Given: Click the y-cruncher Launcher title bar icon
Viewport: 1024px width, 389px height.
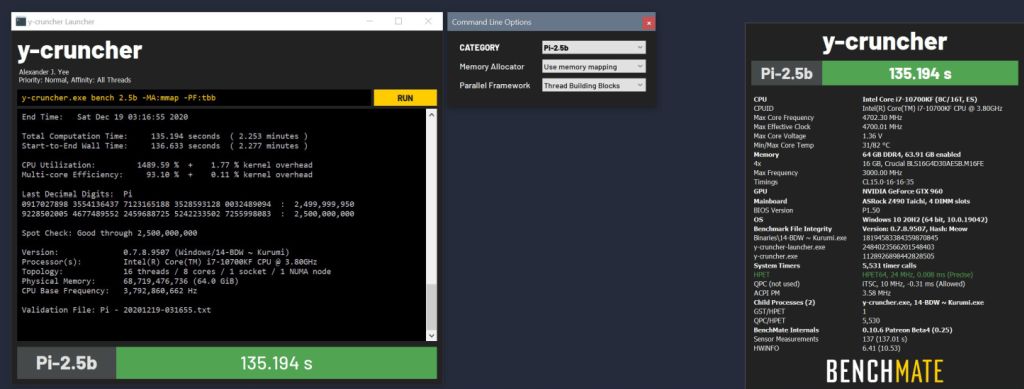Looking at the screenshot, I should 21,22.
